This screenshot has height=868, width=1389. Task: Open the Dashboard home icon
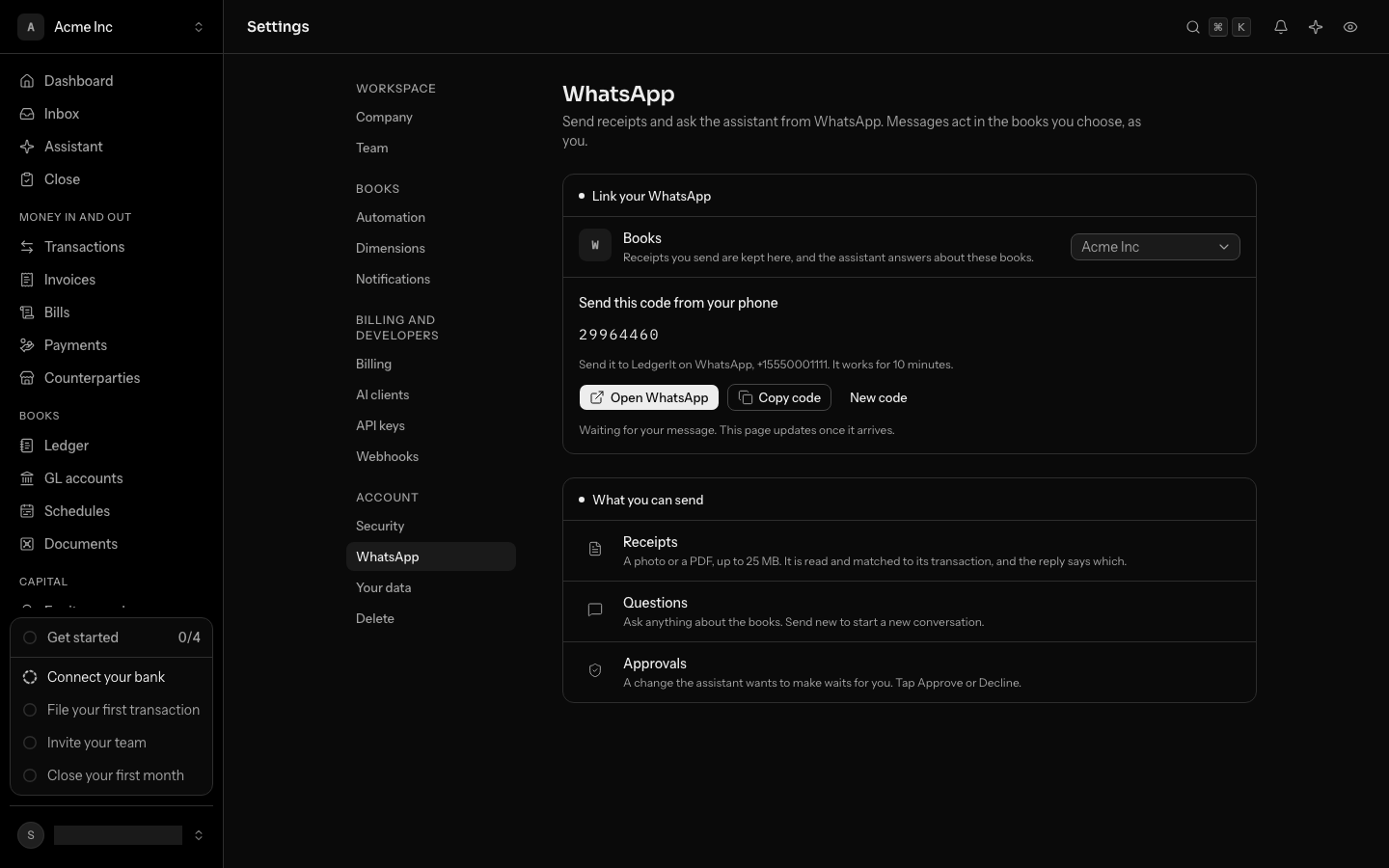[27, 81]
